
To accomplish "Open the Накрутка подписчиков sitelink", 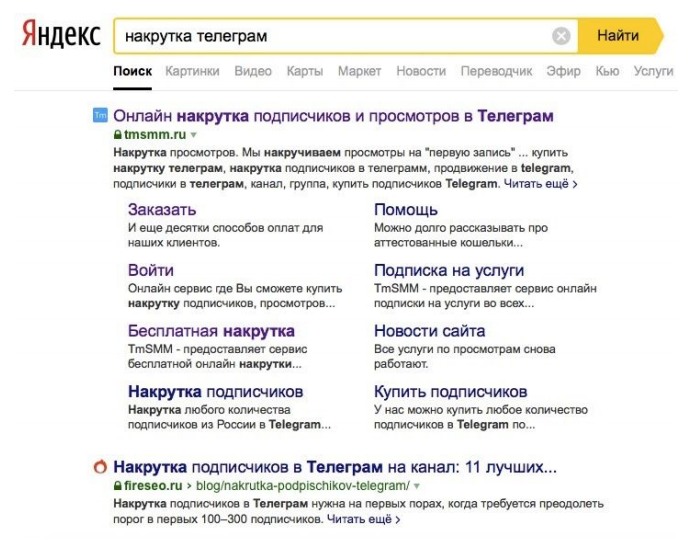I will pyautogui.click(x=215, y=391).
